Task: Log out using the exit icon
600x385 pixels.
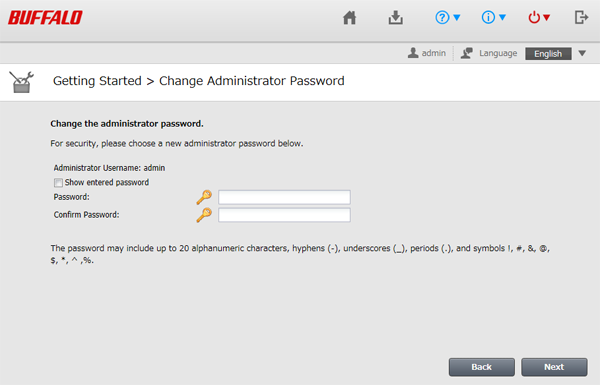Action: tap(581, 18)
